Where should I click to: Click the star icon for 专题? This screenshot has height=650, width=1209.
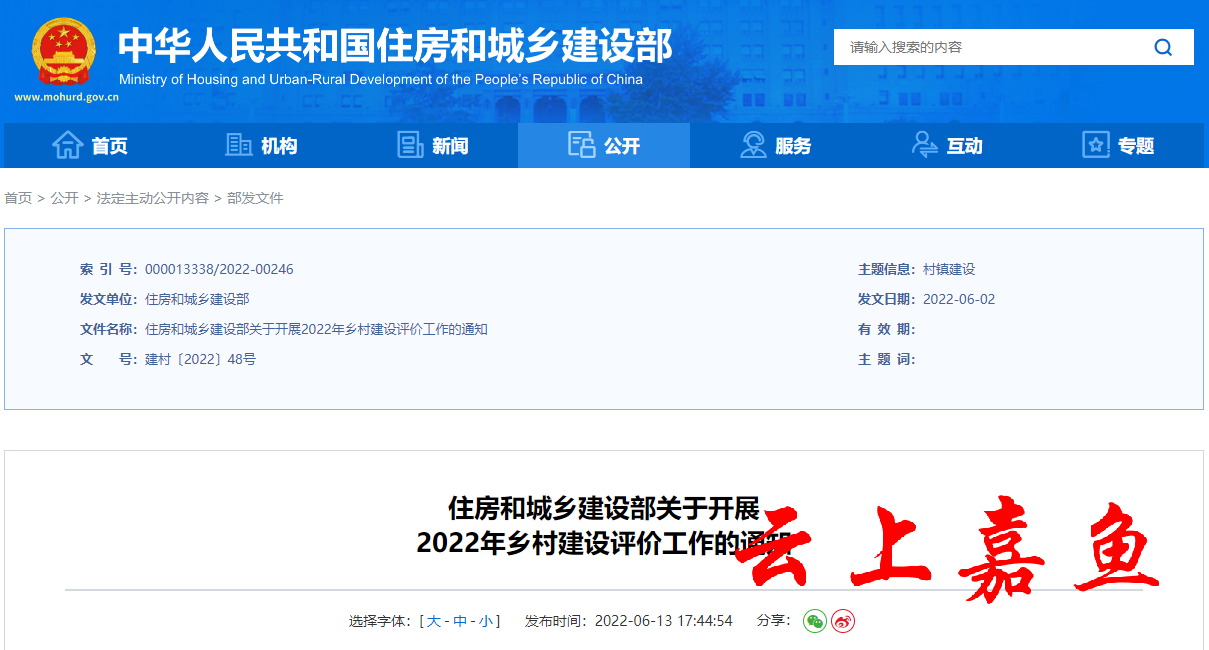click(x=1096, y=145)
